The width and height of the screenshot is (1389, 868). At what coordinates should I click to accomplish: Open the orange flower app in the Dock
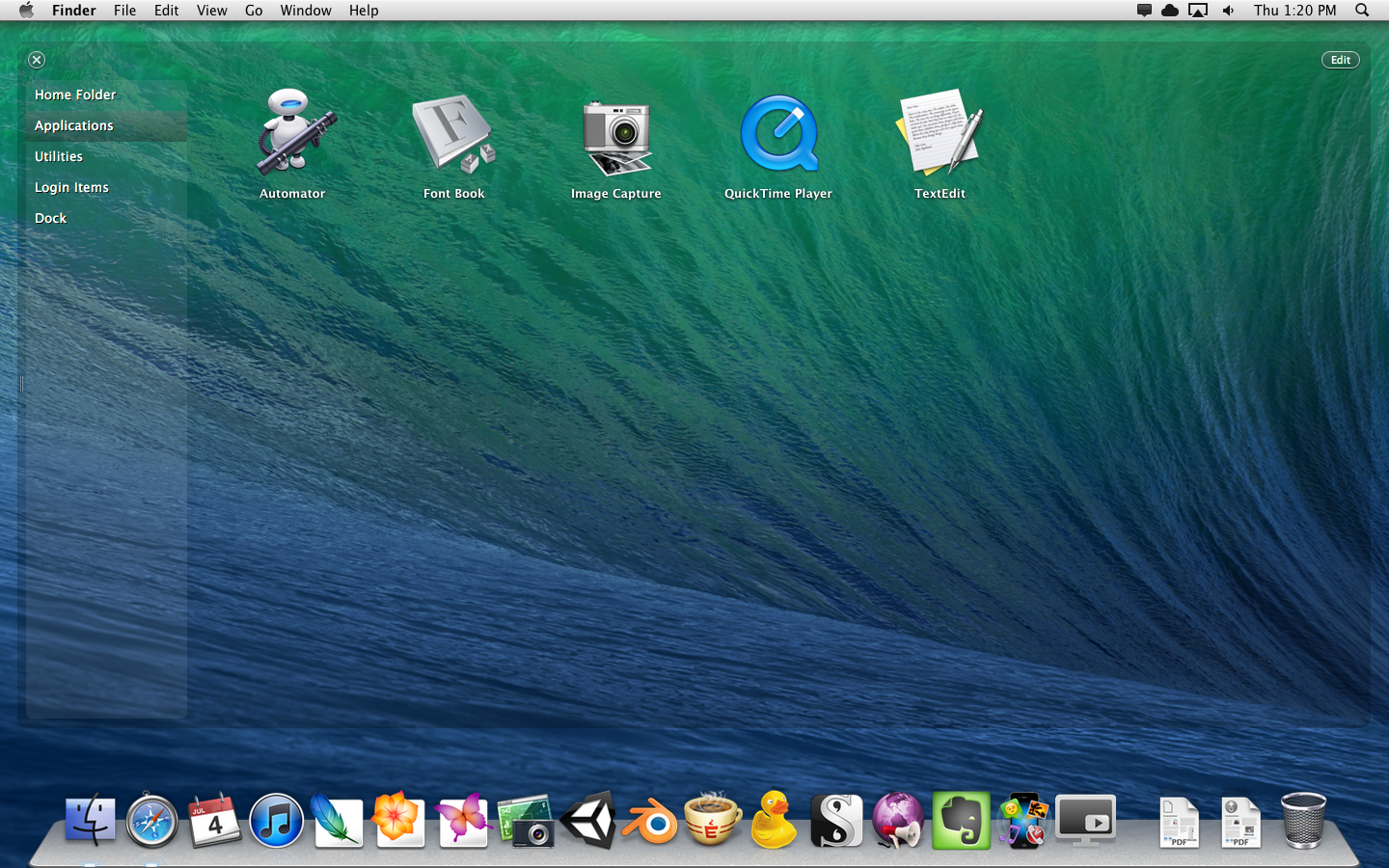pyautogui.click(x=398, y=821)
